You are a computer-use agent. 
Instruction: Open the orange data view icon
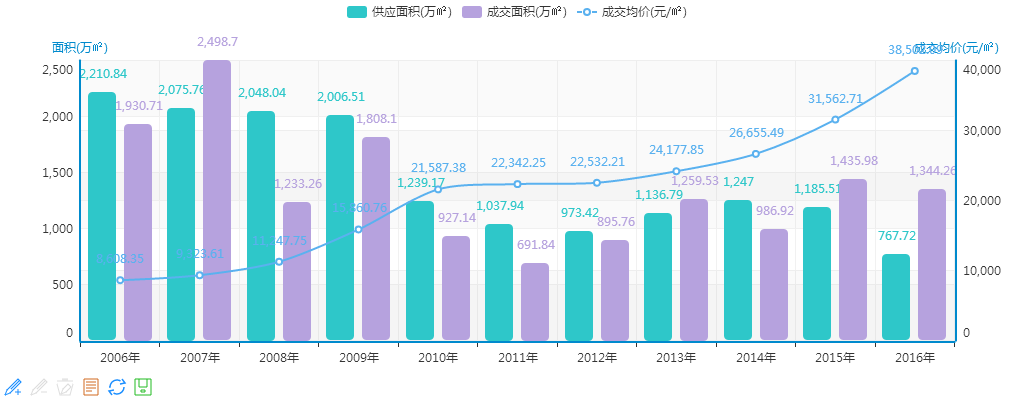(91, 386)
